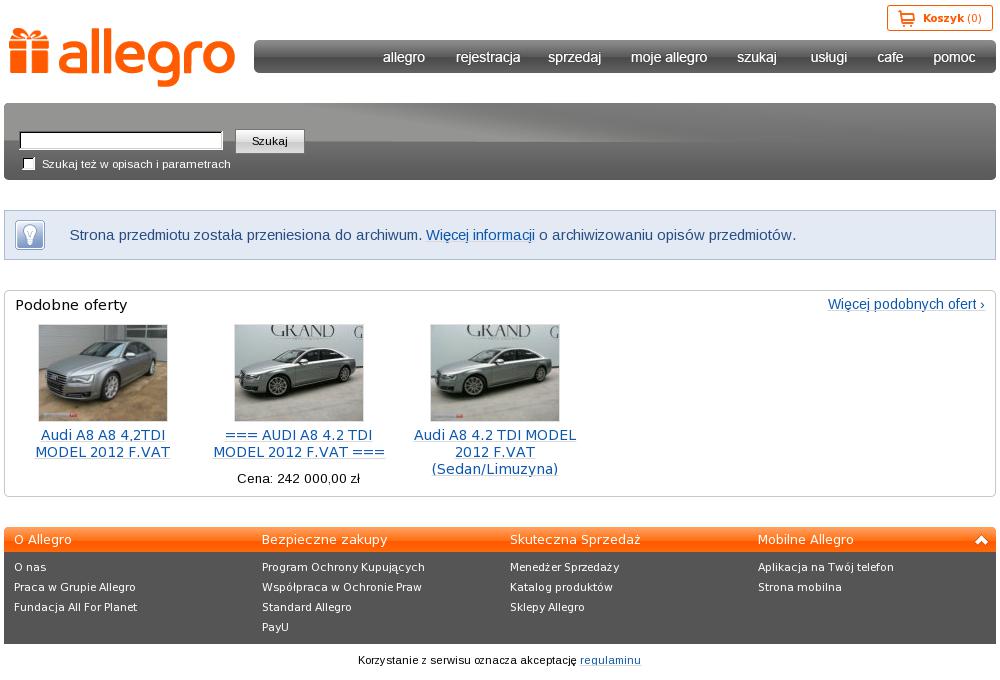Open the rejestracja menu item
This screenshot has height=680, width=1000.
coord(488,57)
